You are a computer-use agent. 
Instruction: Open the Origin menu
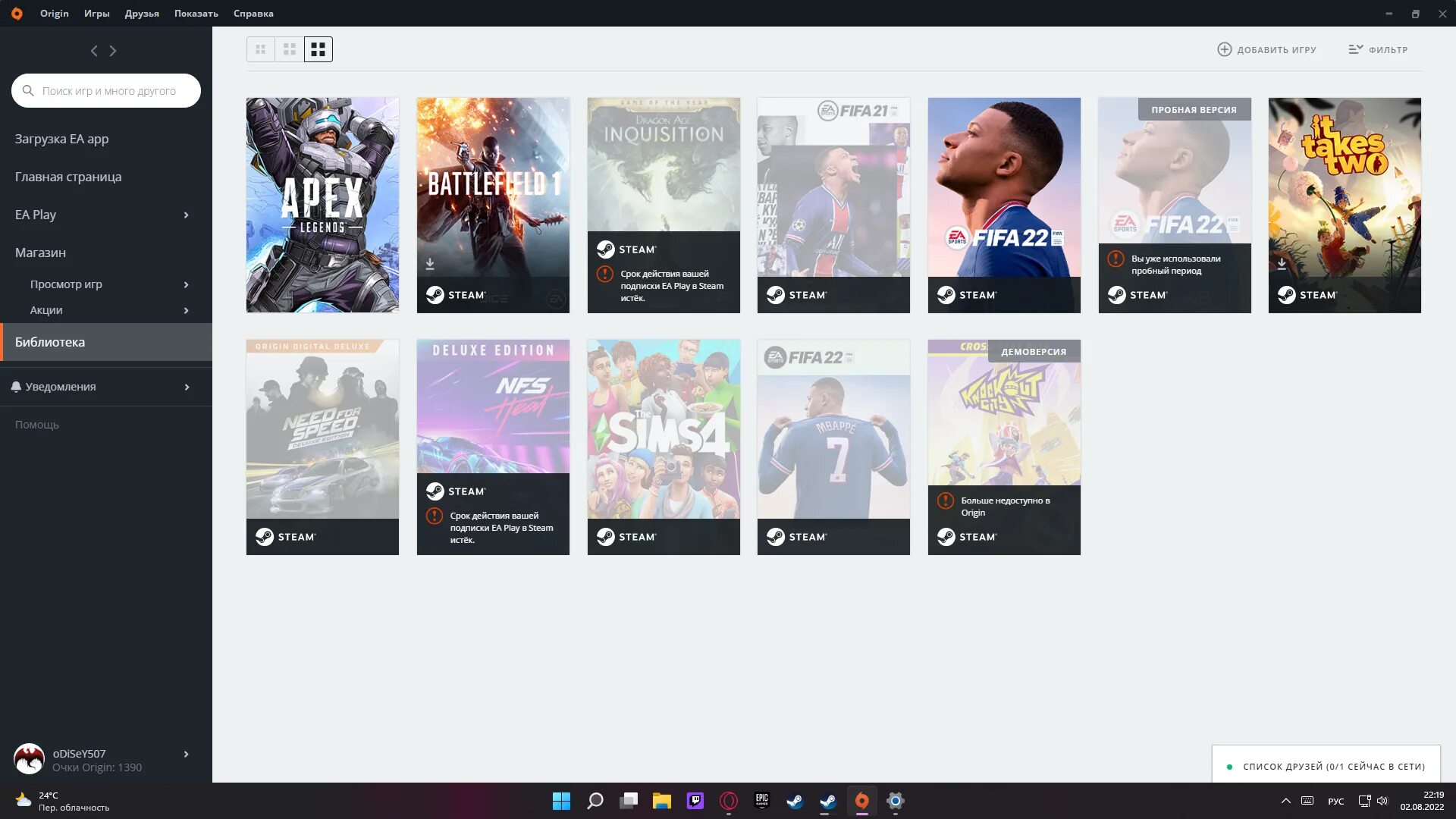tap(55, 14)
